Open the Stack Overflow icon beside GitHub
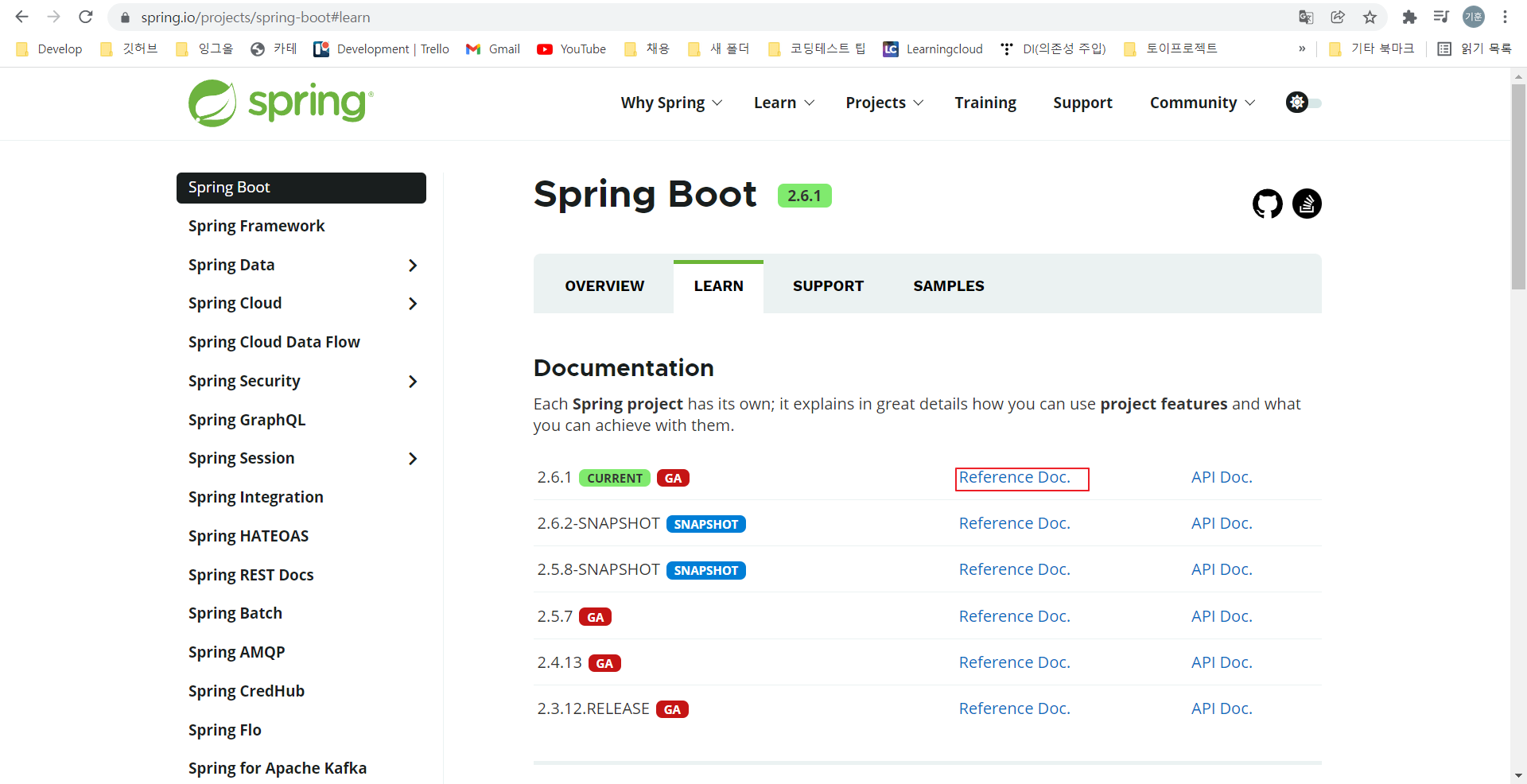The image size is (1527, 784). pos(1307,204)
